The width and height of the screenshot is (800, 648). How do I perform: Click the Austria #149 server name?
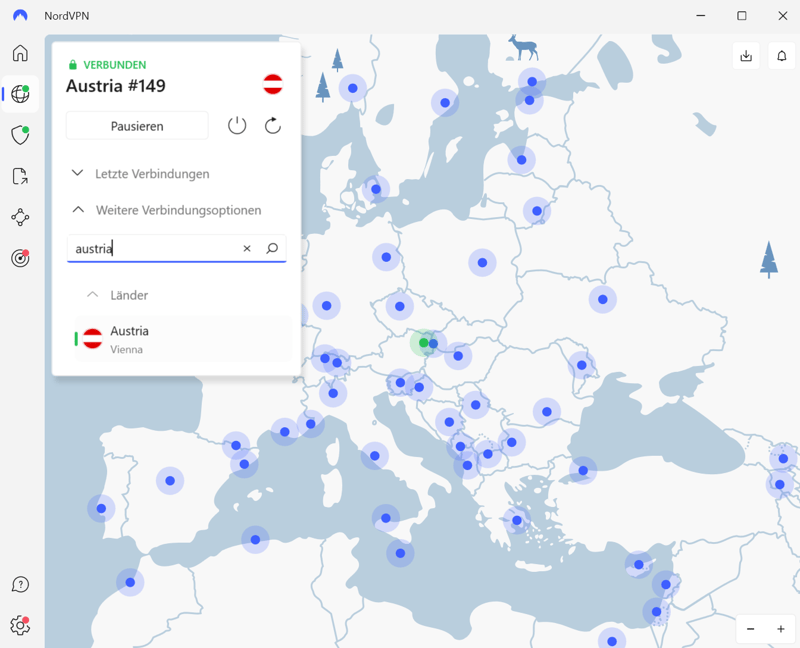116,86
